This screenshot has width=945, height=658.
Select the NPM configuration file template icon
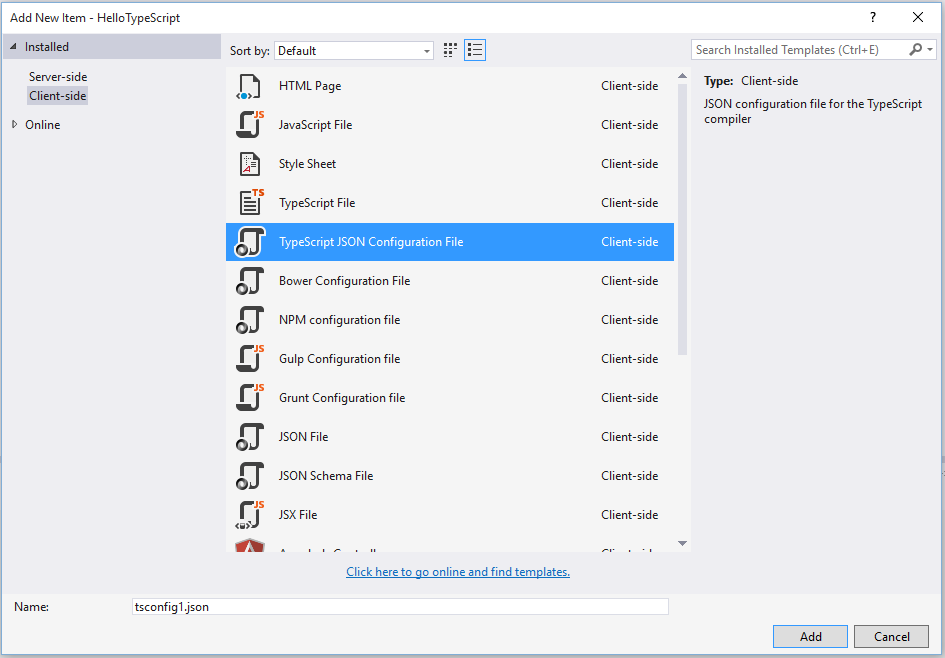click(x=248, y=320)
